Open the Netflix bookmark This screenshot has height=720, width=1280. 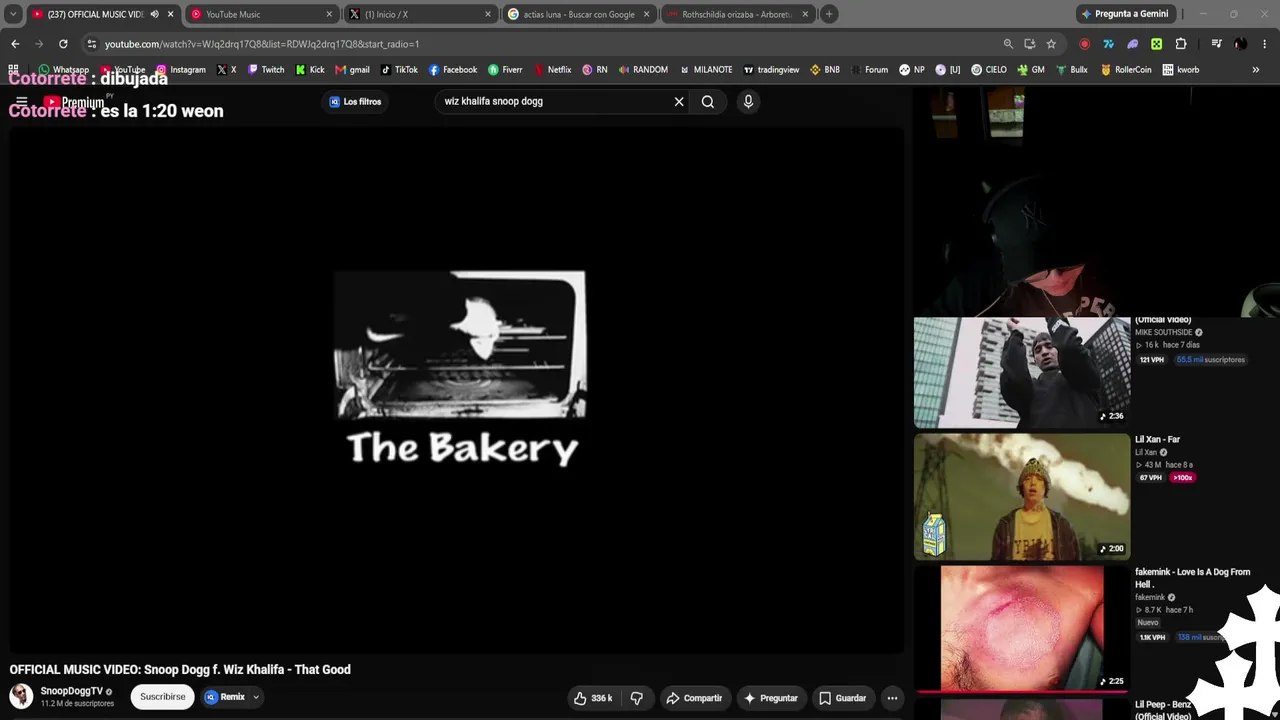coord(553,70)
